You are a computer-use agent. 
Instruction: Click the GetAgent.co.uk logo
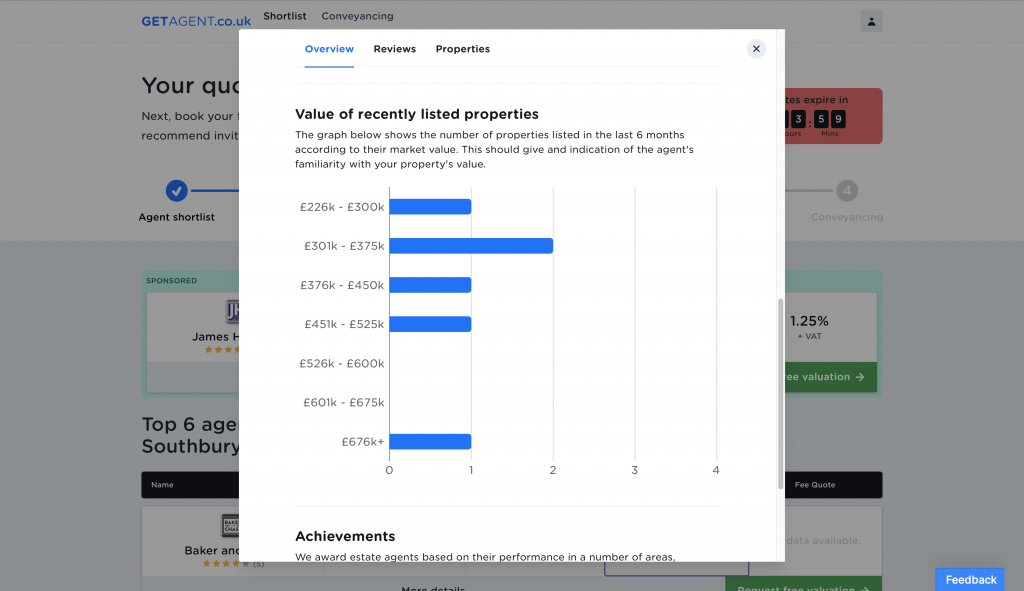pyautogui.click(x=196, y=21)
